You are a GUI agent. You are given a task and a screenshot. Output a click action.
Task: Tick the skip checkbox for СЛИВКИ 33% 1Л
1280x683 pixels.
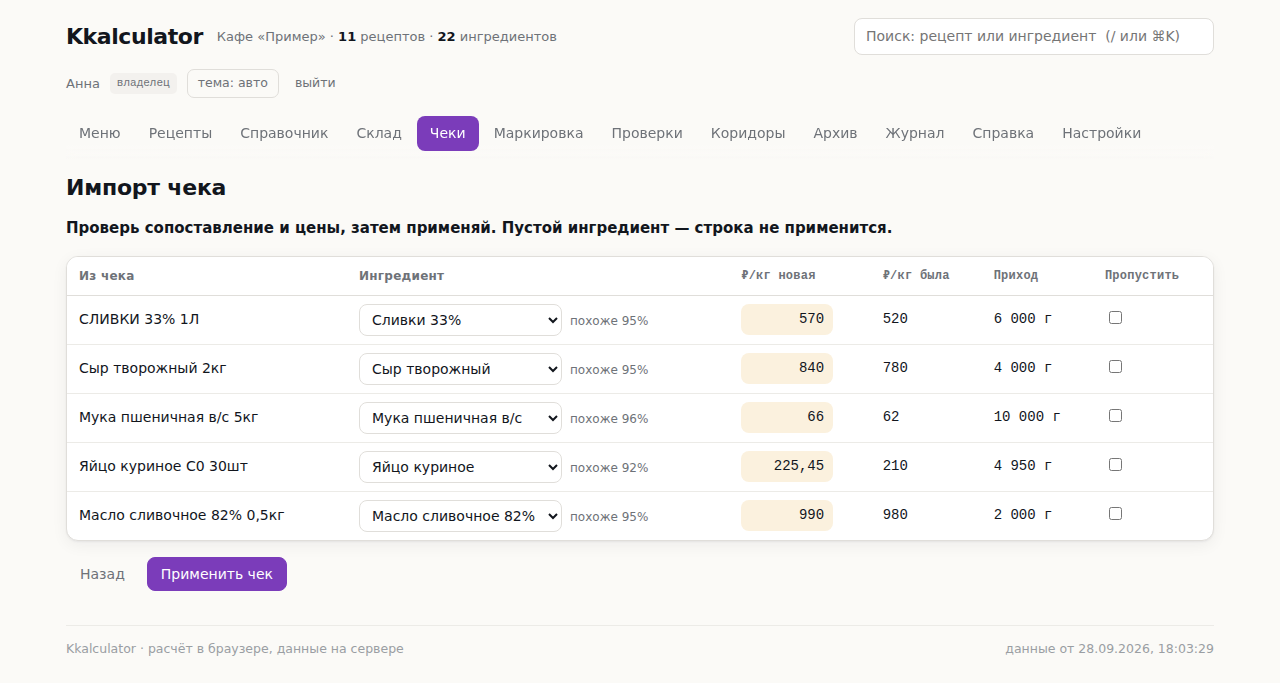pyautogui.click(x=1115, y=317)
